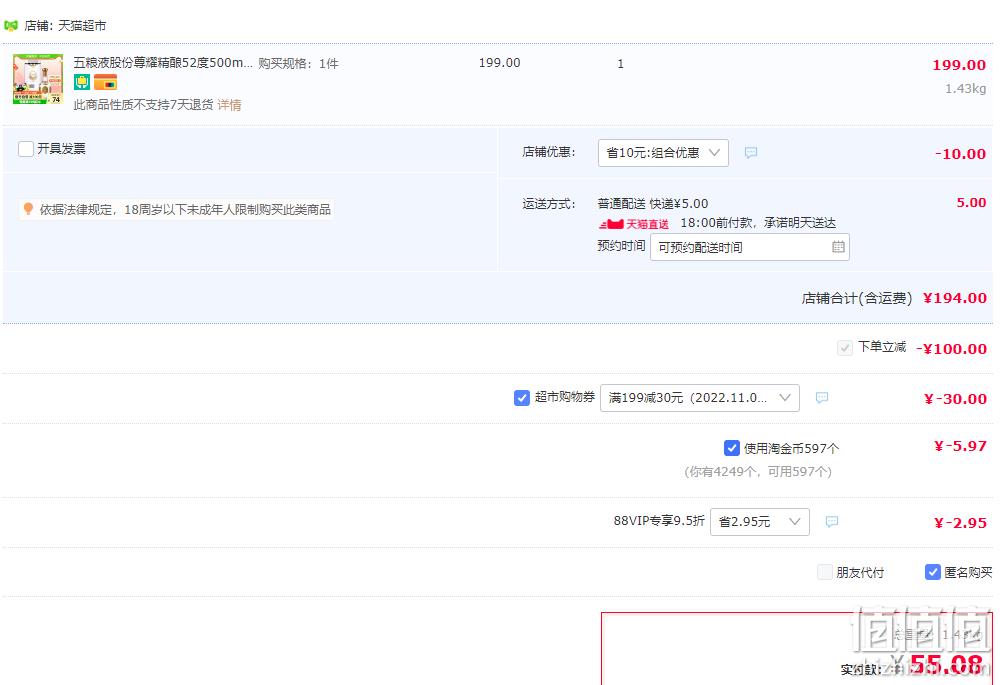The image size is (1000, 685).
Task: Expand the 满199减30元 coupon dropdown
Action: coord(700,397)
